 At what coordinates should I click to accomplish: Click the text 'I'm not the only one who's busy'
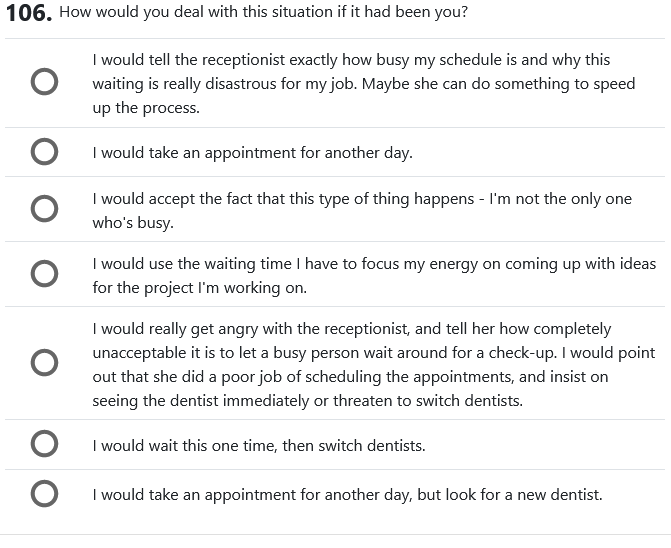point(560,199)
